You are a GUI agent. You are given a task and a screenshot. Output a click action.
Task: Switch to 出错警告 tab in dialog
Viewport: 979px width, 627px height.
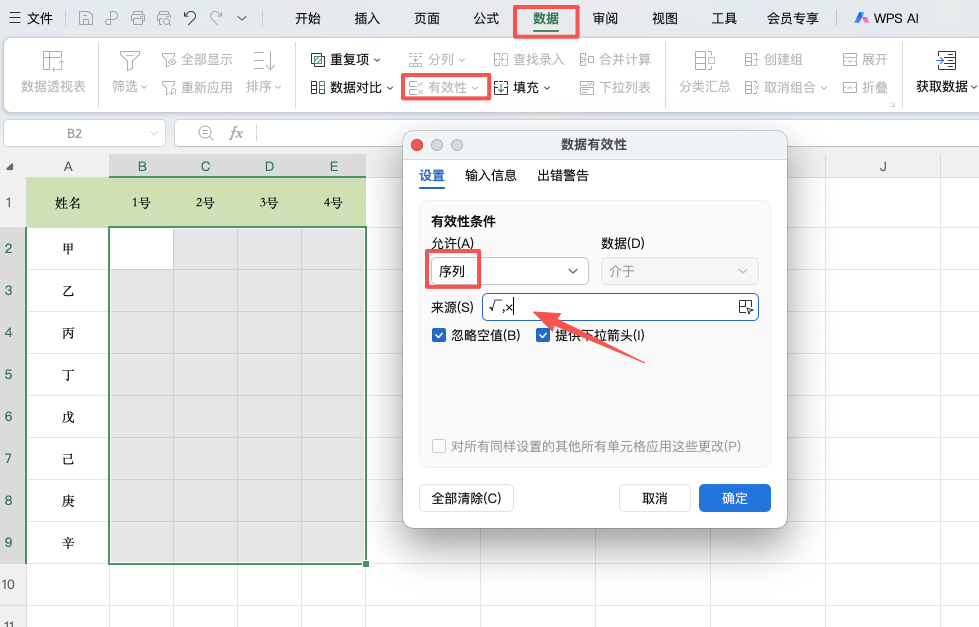[563, 175]
